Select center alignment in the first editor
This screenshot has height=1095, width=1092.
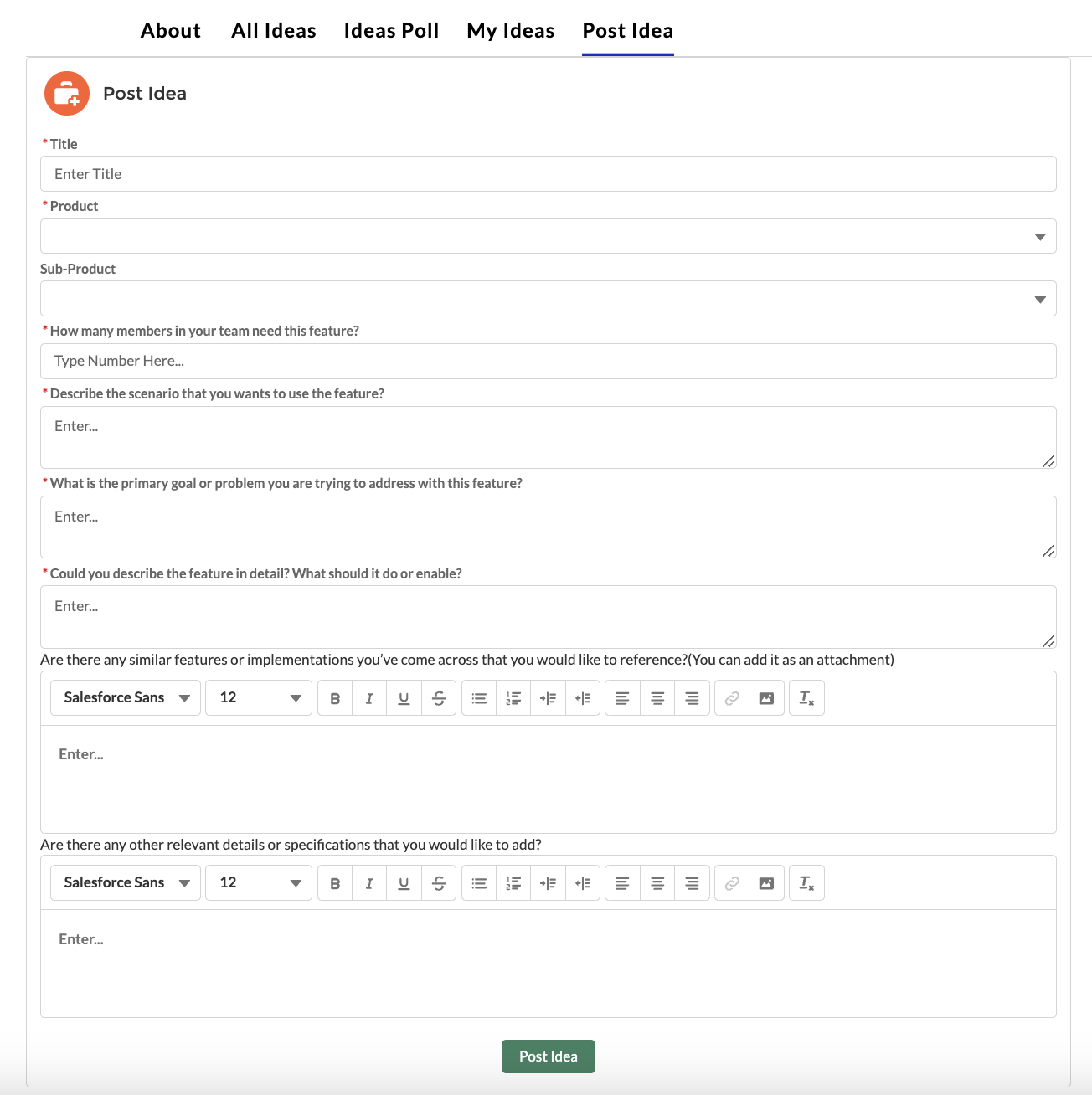[657, 697]
